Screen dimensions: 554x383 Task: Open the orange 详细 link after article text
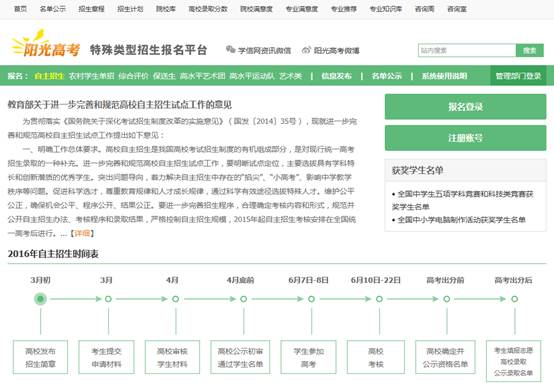click(x=82, y=233)
